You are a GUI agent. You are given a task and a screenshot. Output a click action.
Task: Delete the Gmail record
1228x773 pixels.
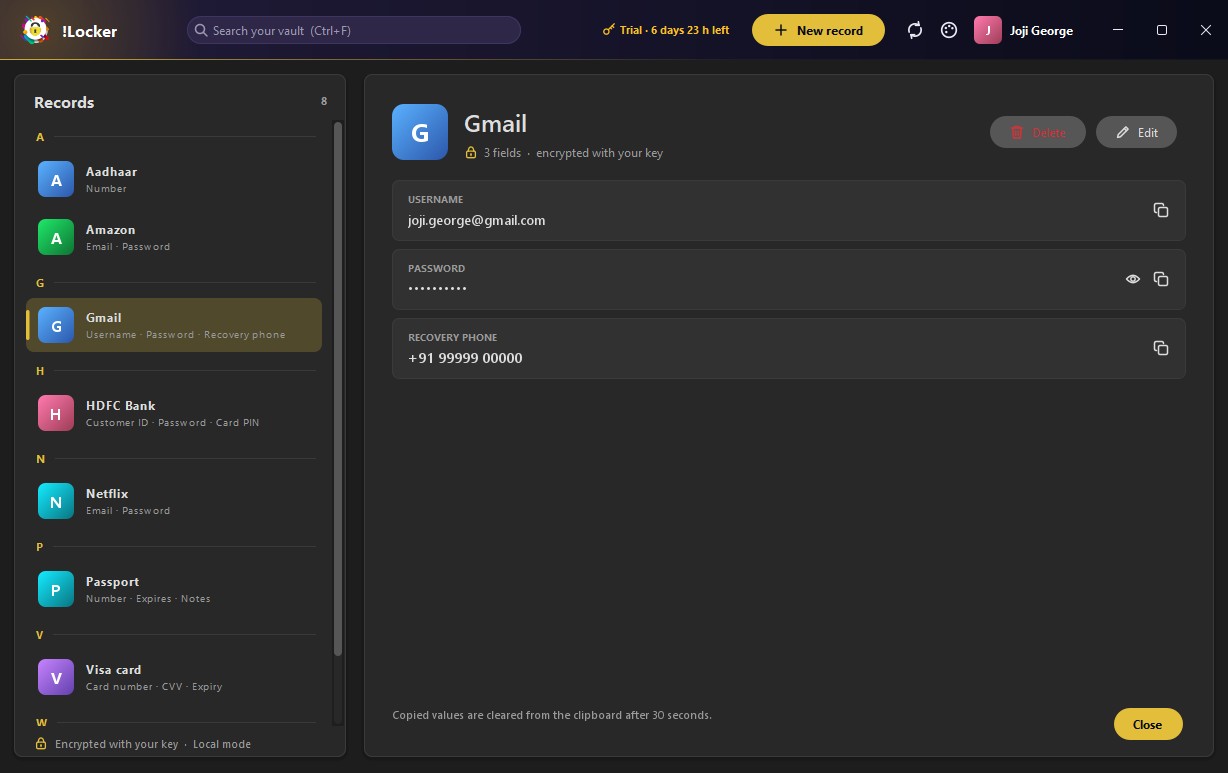[x=1037, y=132]
